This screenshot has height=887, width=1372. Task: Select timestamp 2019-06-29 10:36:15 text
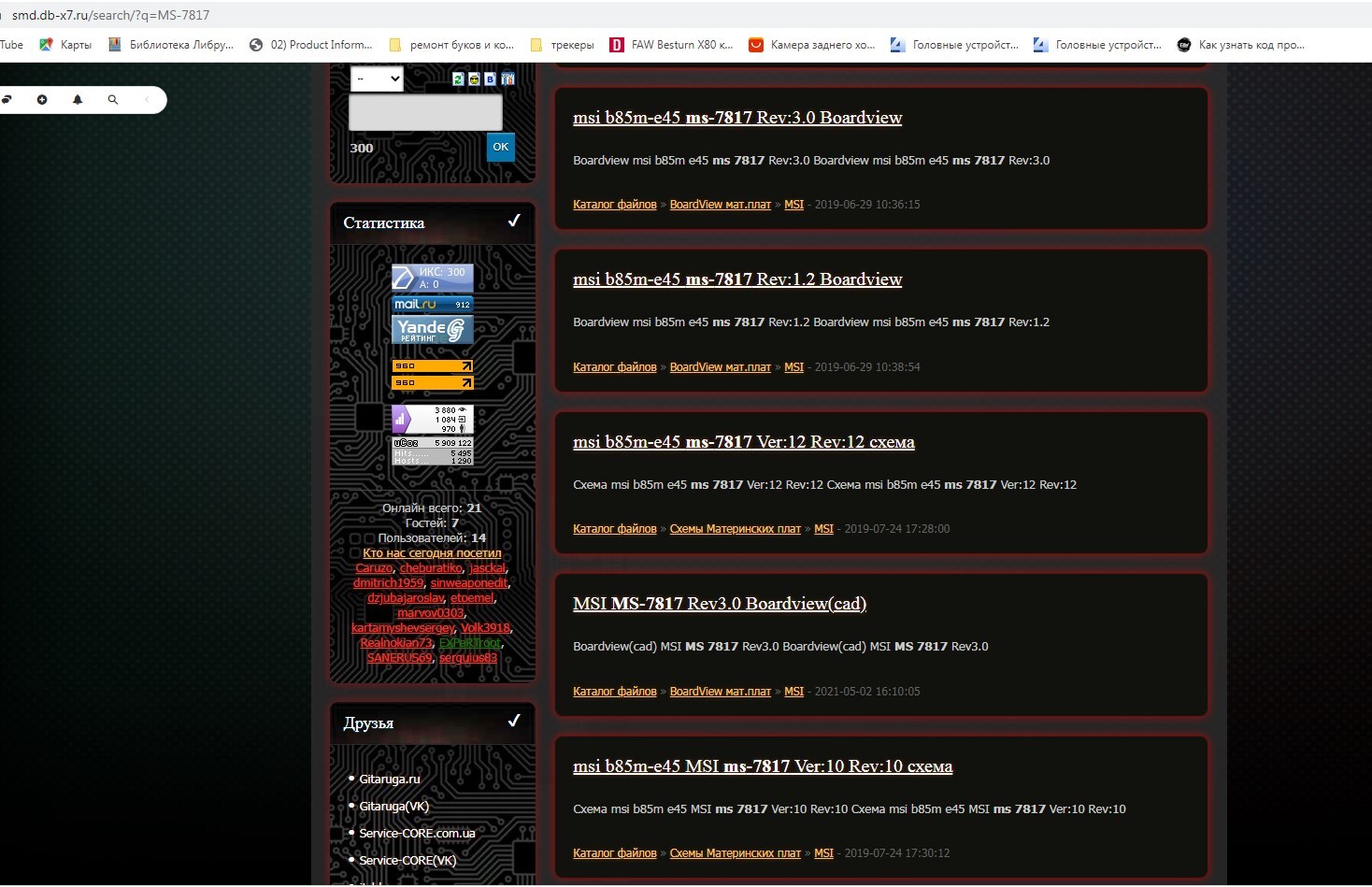click(867, 205)
